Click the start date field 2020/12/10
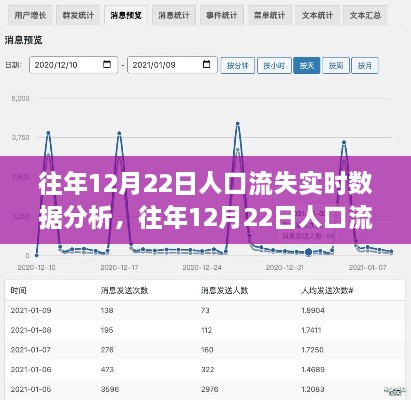 tap(73, 65)
